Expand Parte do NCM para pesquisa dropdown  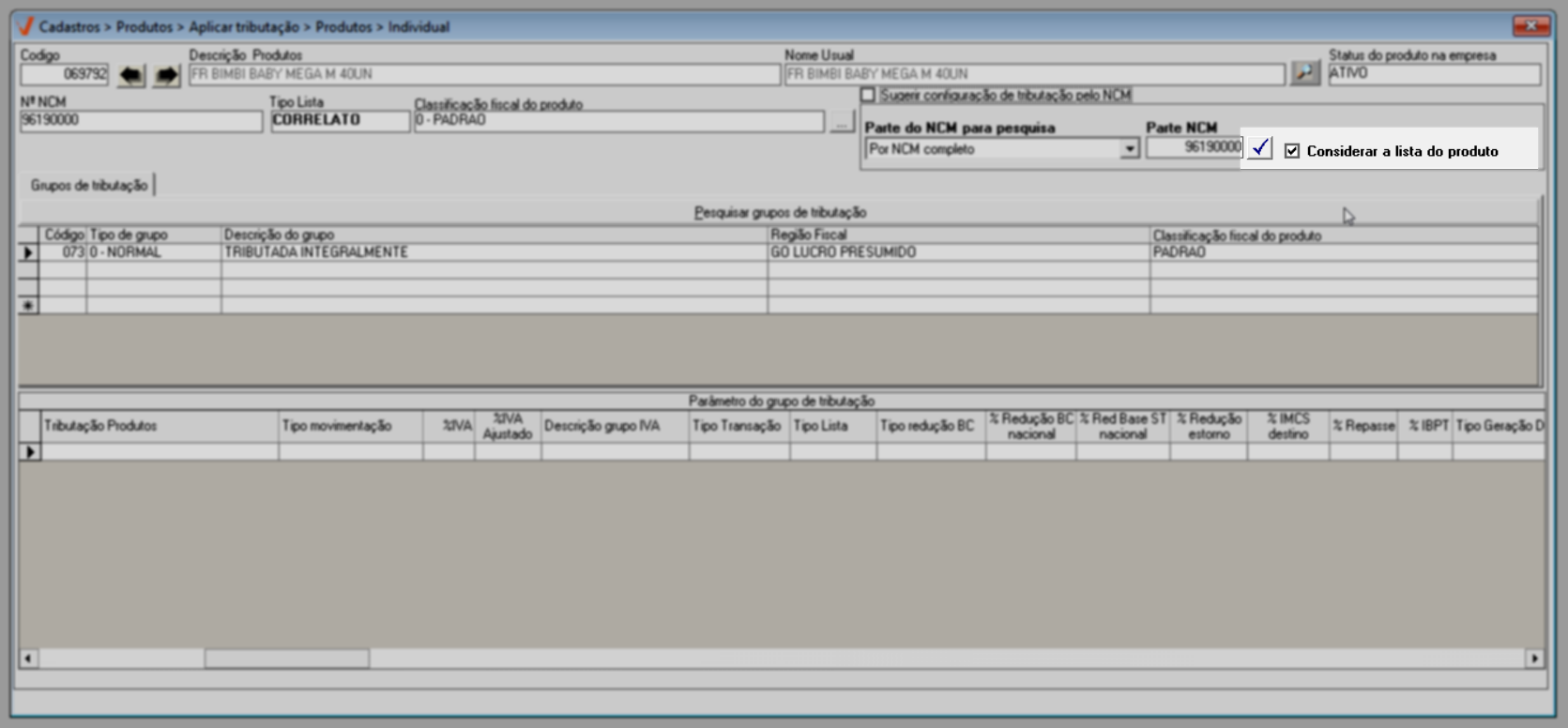tap(1129, 149)
